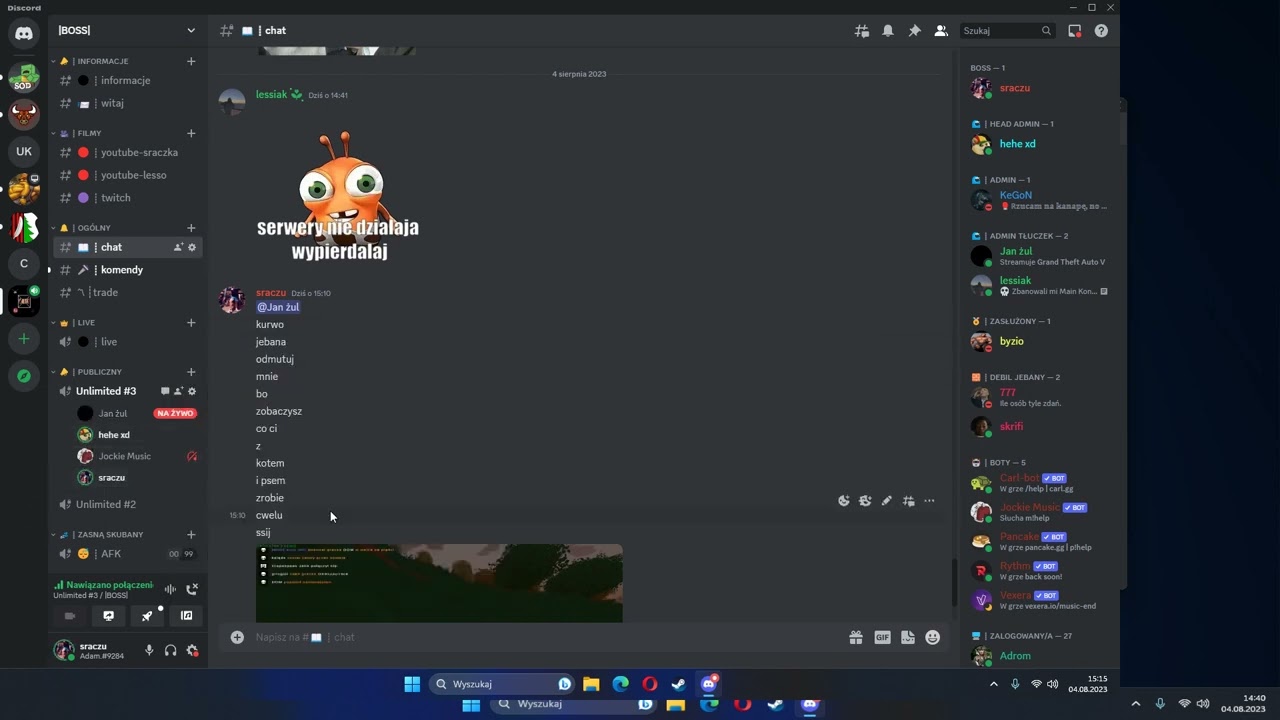This screenshot has width=1280, height=720.
Task: Click the @Jan żul mention
Action: [278, 307]
